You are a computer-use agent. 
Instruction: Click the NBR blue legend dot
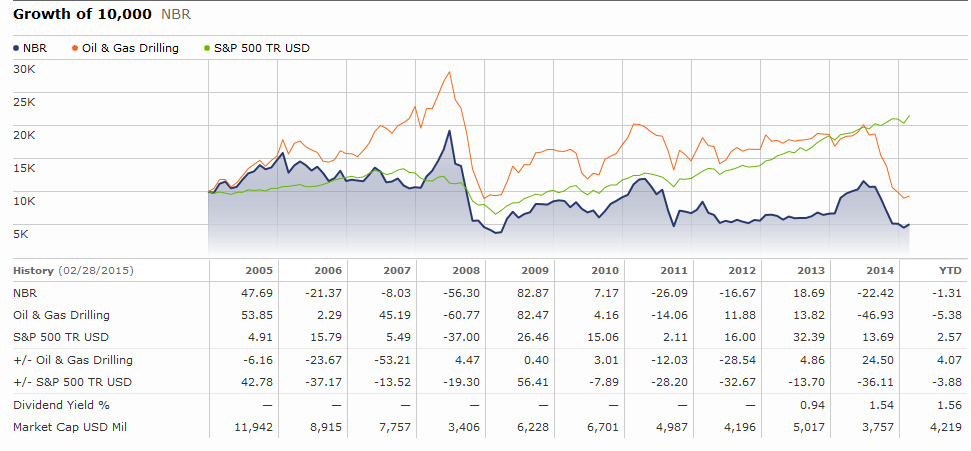pyautogui.click(x=16, y=48)
